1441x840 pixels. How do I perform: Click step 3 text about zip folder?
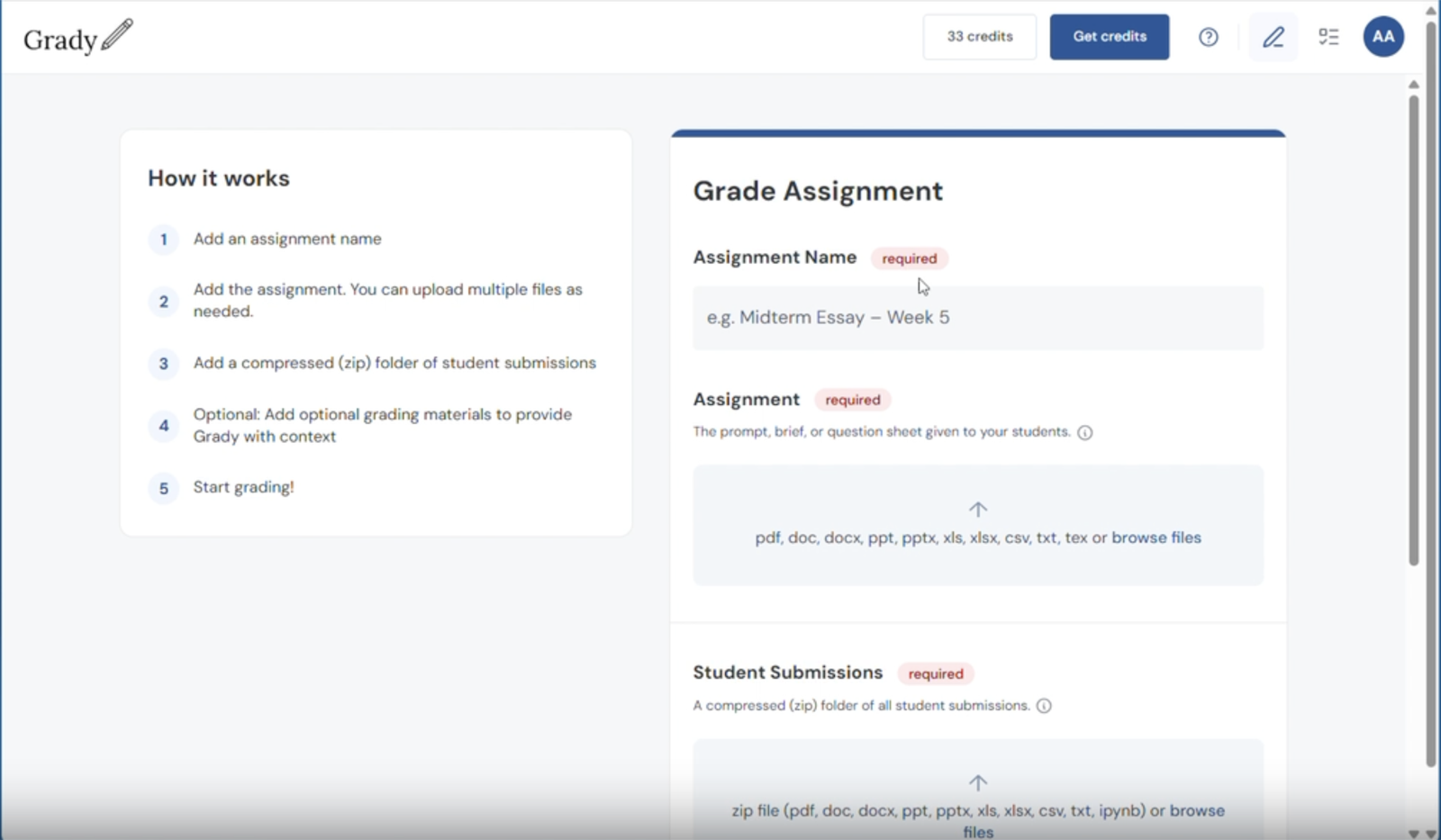394,363
